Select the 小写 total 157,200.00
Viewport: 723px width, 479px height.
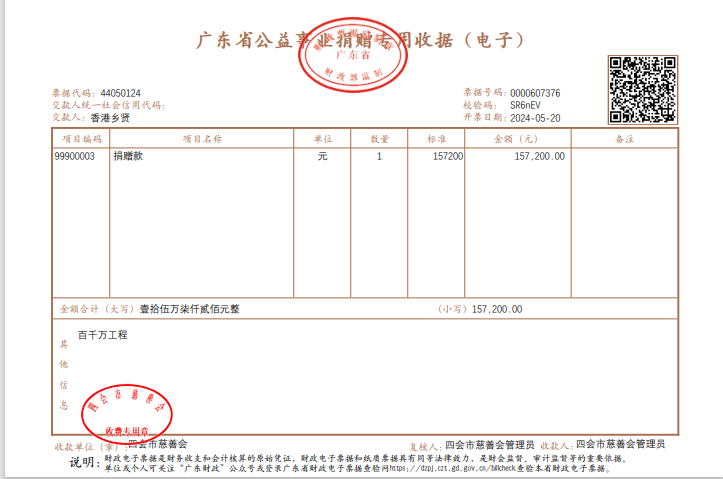pyautogui.click(x=497, y=309)
